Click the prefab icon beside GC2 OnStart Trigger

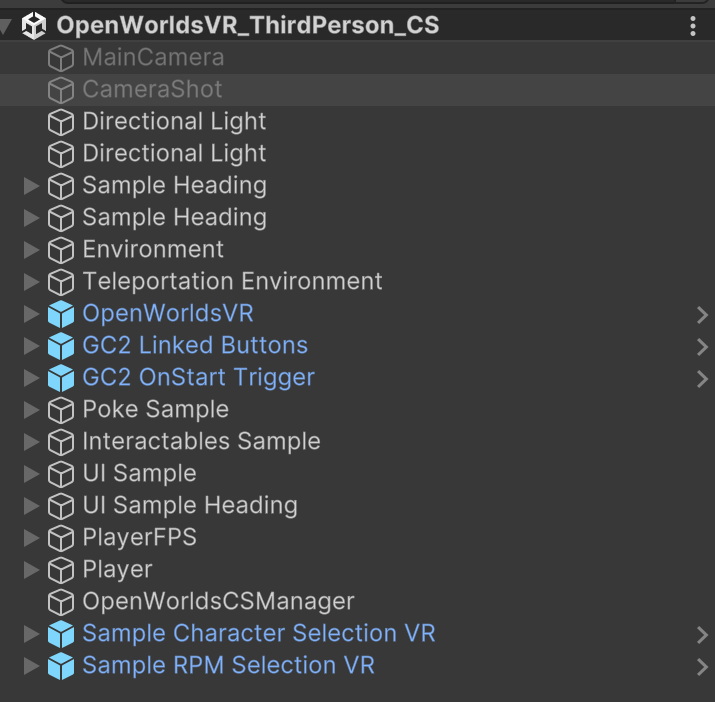[61, 378]
